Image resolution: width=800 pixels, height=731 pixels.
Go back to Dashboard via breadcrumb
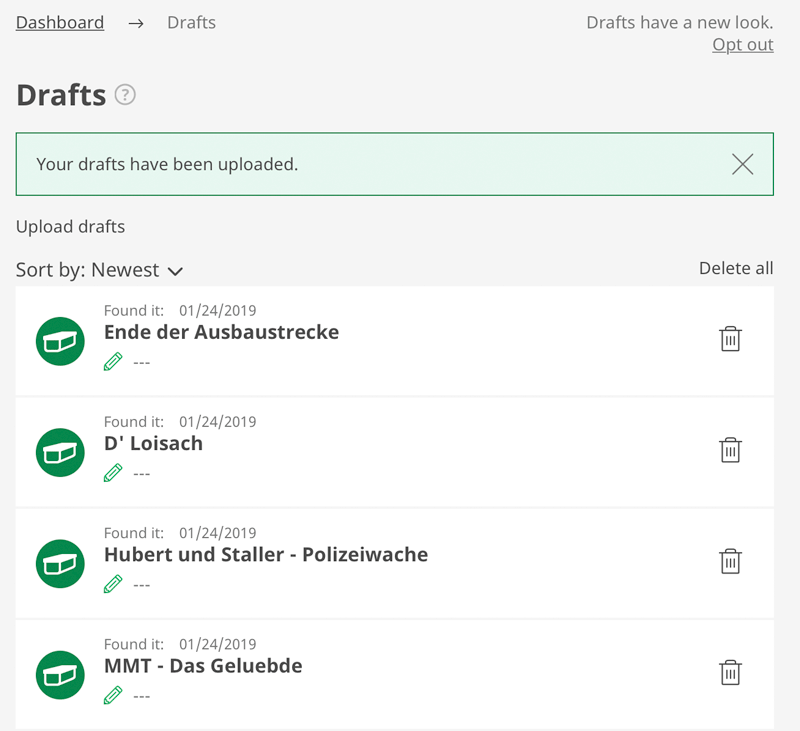point(60,22)
